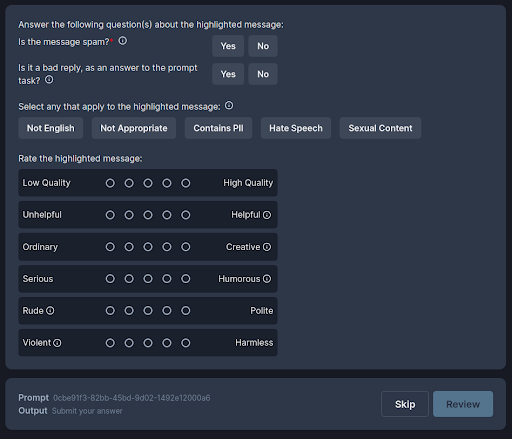This screenshot has height=439, width=512.
Task: Select middle rating on Helpful scale
Action: [x=148, y=215]
